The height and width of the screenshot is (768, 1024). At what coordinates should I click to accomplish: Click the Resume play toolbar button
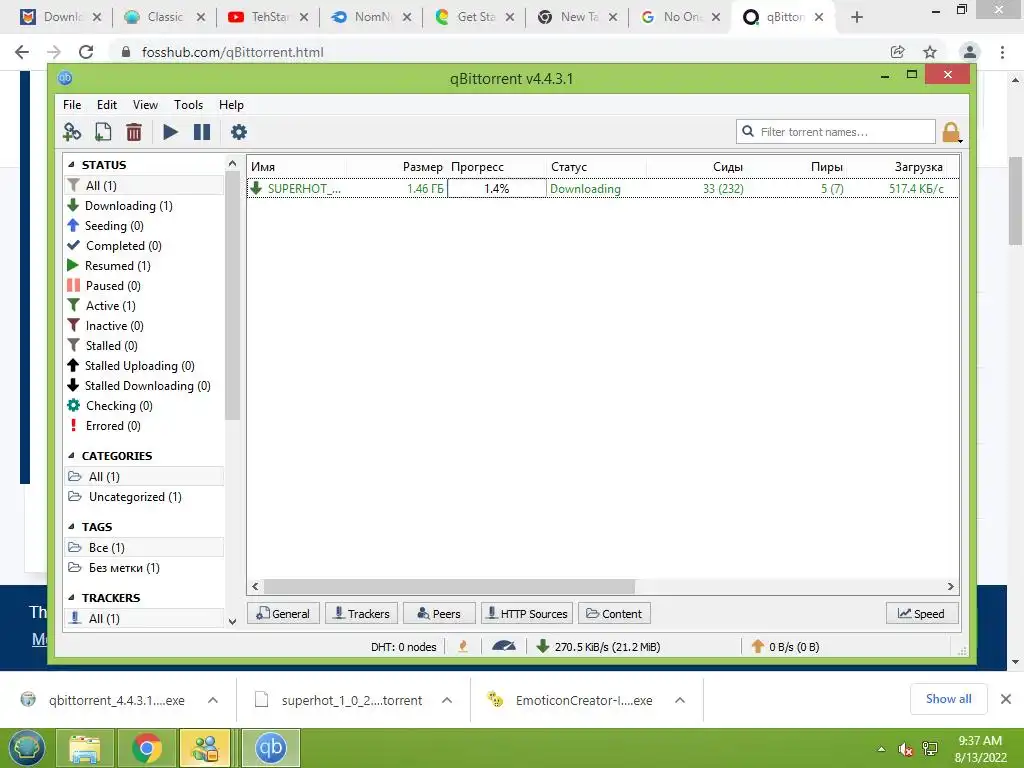(170, 133)
